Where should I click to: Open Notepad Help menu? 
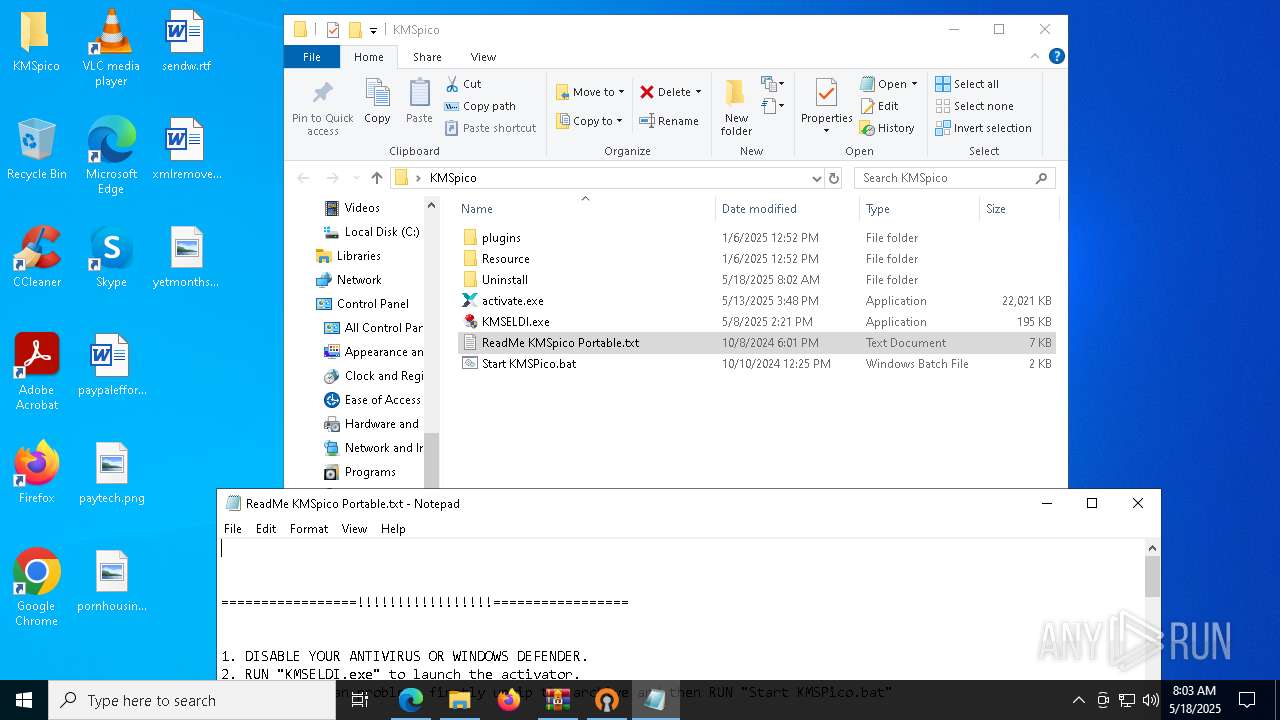(x=393, y=529)
